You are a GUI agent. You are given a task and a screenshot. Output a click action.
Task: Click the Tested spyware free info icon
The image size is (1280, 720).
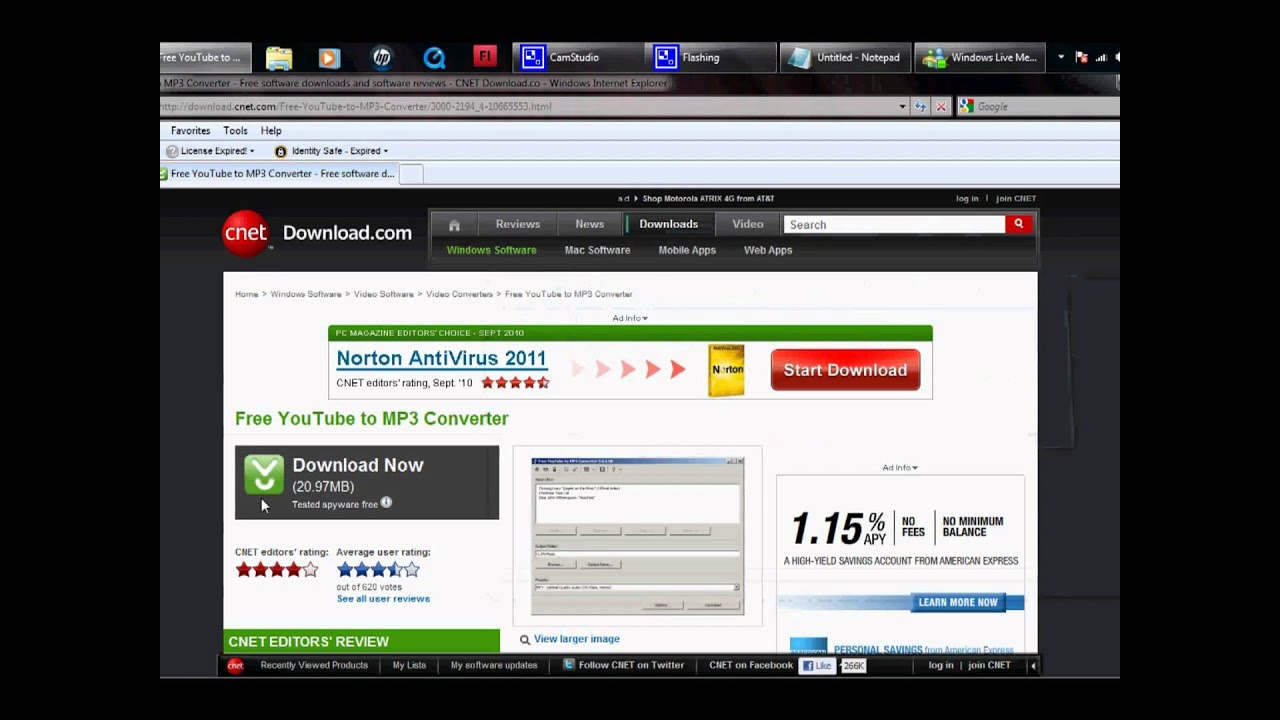386,503
